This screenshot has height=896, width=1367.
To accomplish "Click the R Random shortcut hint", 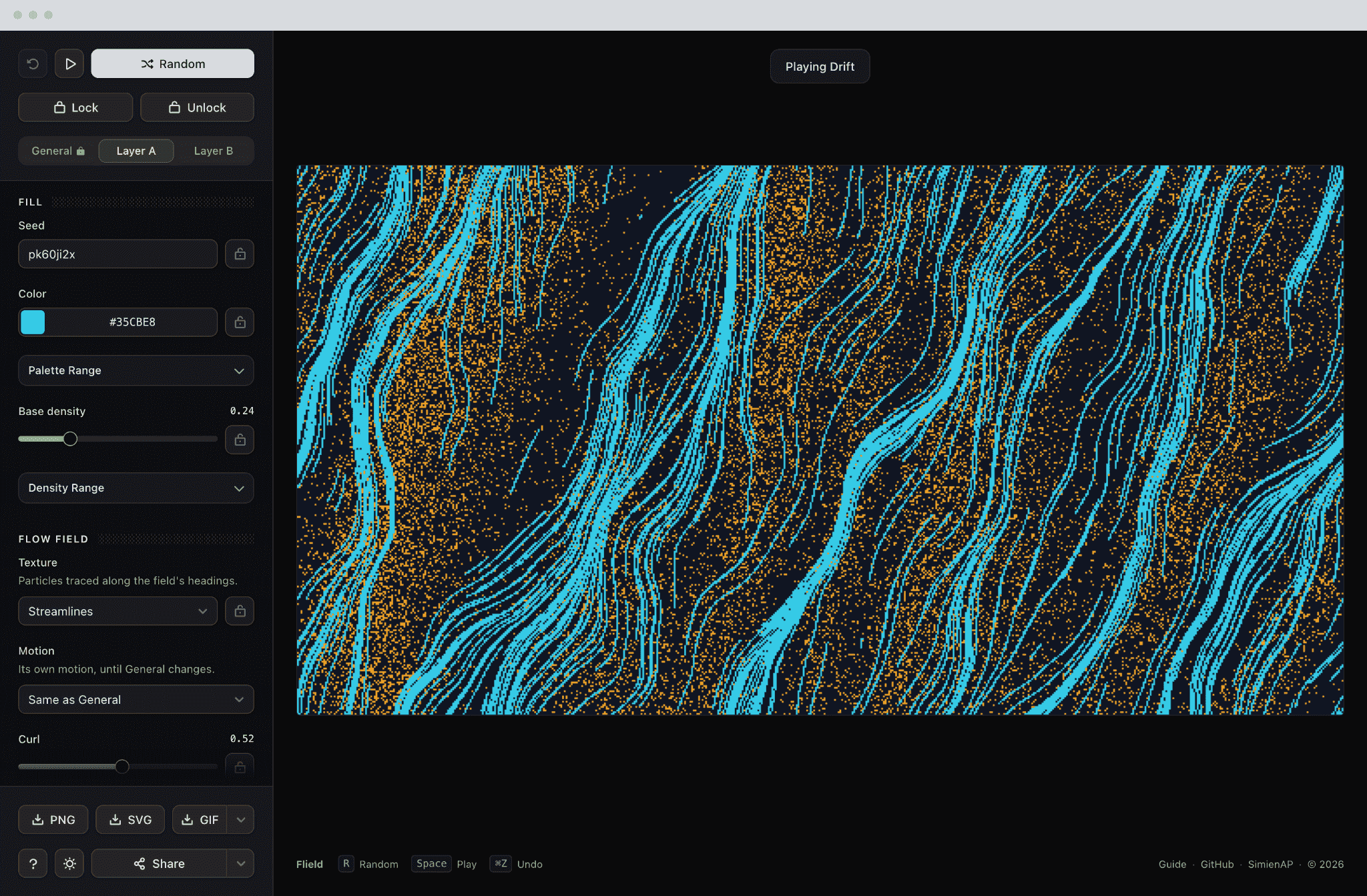I will click(368, 864).
